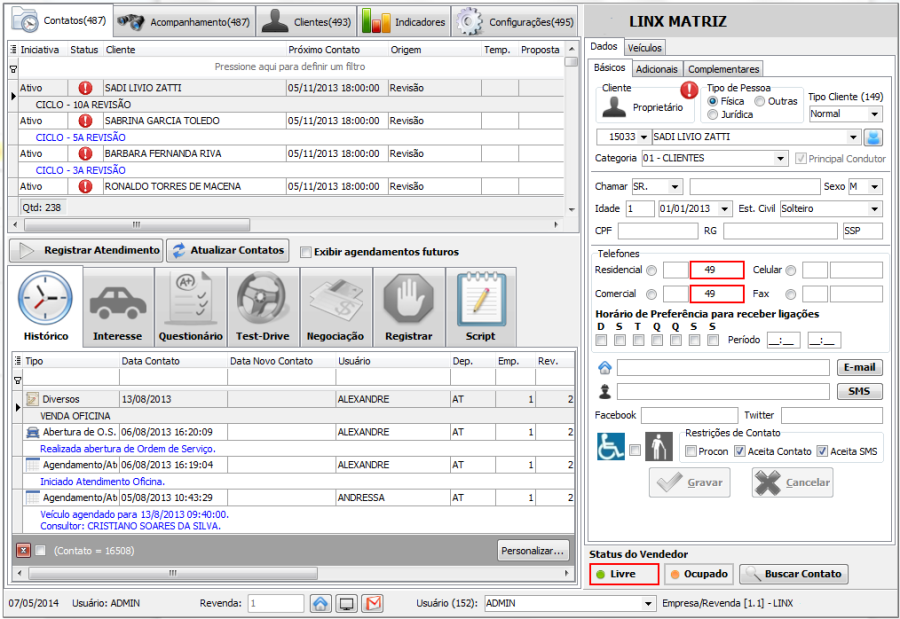The image size is (900, 619).
Task: Click the red alert icon for SADI LIVIO ZATTI row
Action: pos(85,88)
